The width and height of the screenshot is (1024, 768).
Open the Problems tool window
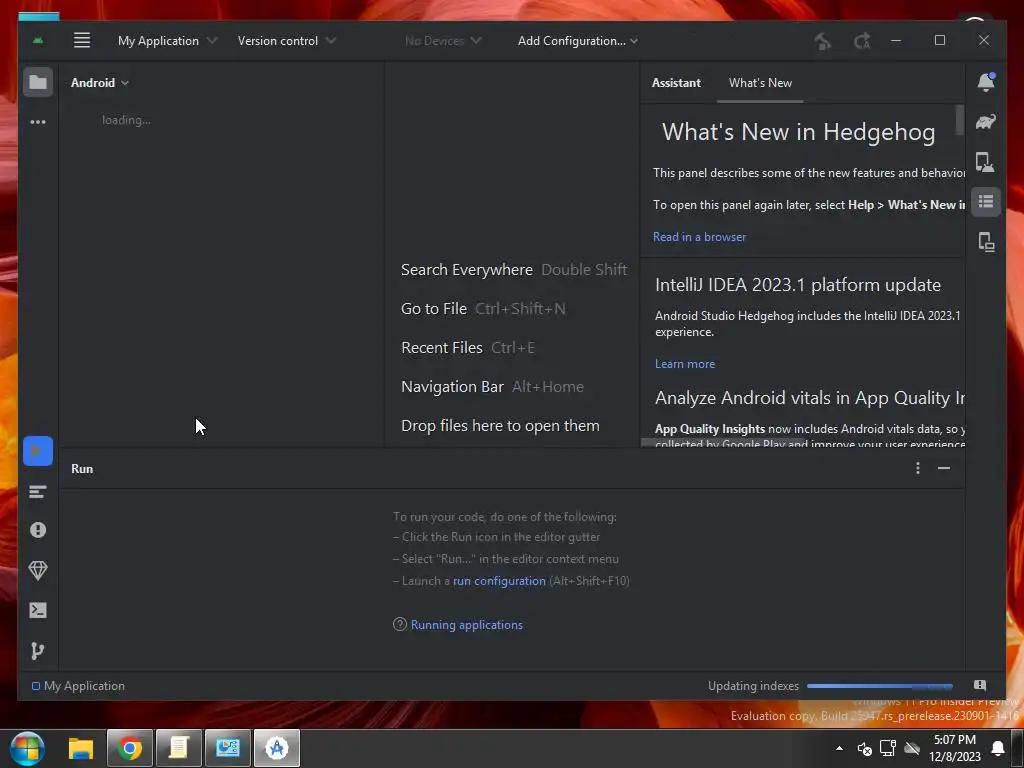pyautogui.click(x=38, y=530)
